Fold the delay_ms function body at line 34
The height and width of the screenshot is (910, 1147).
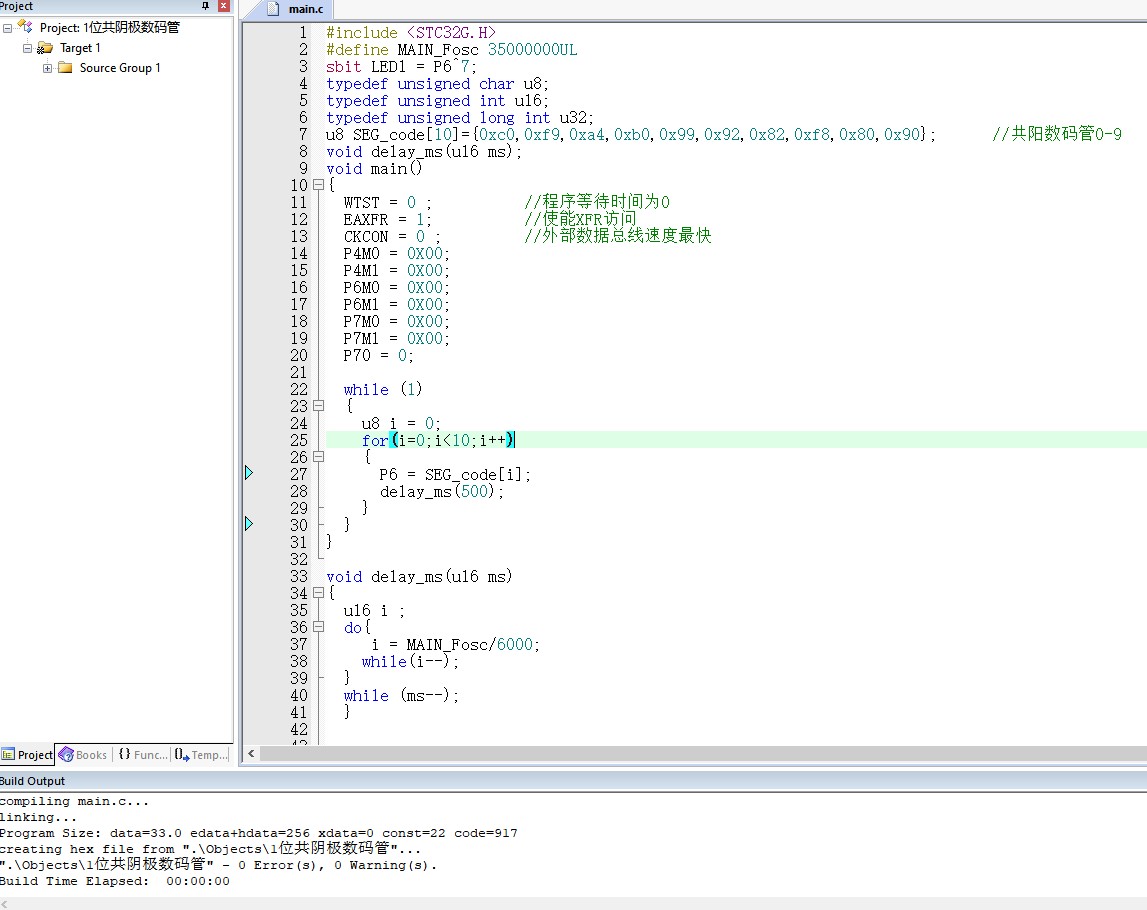pos(318,593)
